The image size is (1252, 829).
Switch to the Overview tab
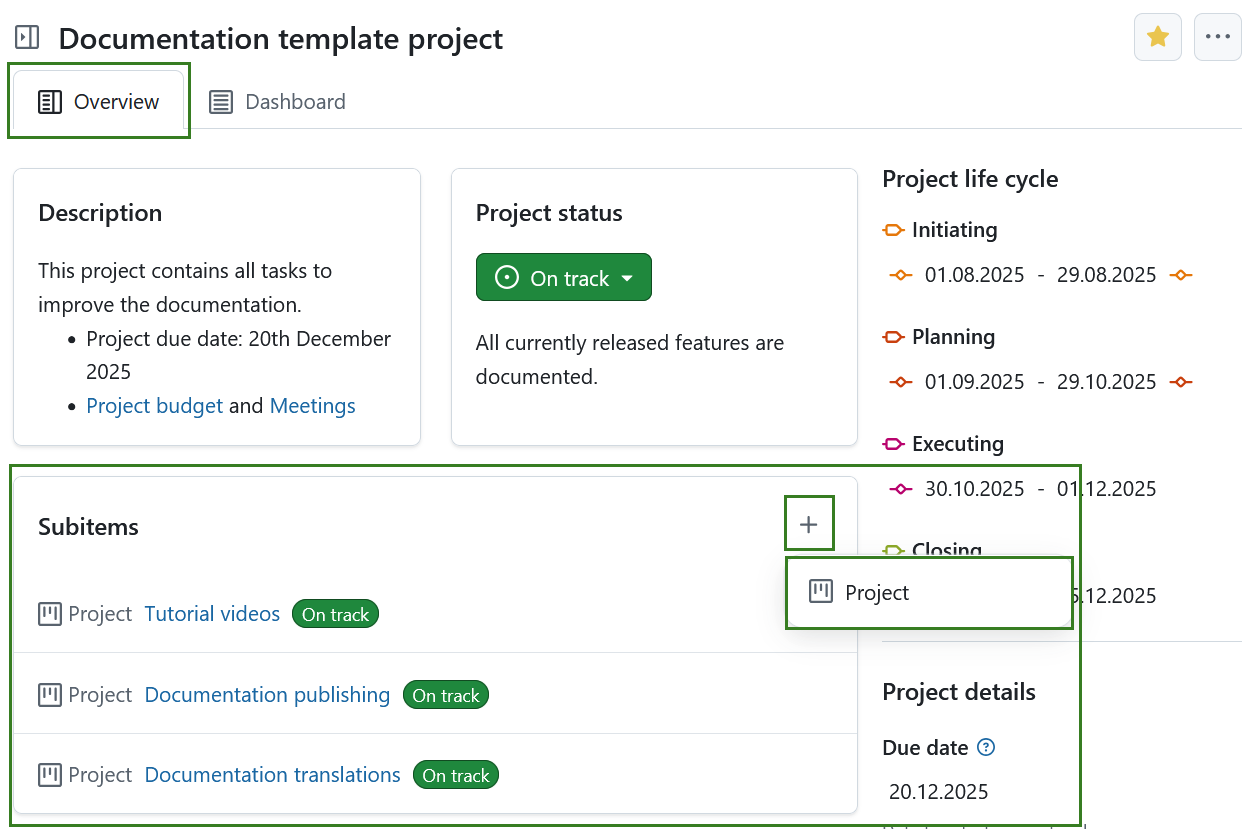pos(99,101)
